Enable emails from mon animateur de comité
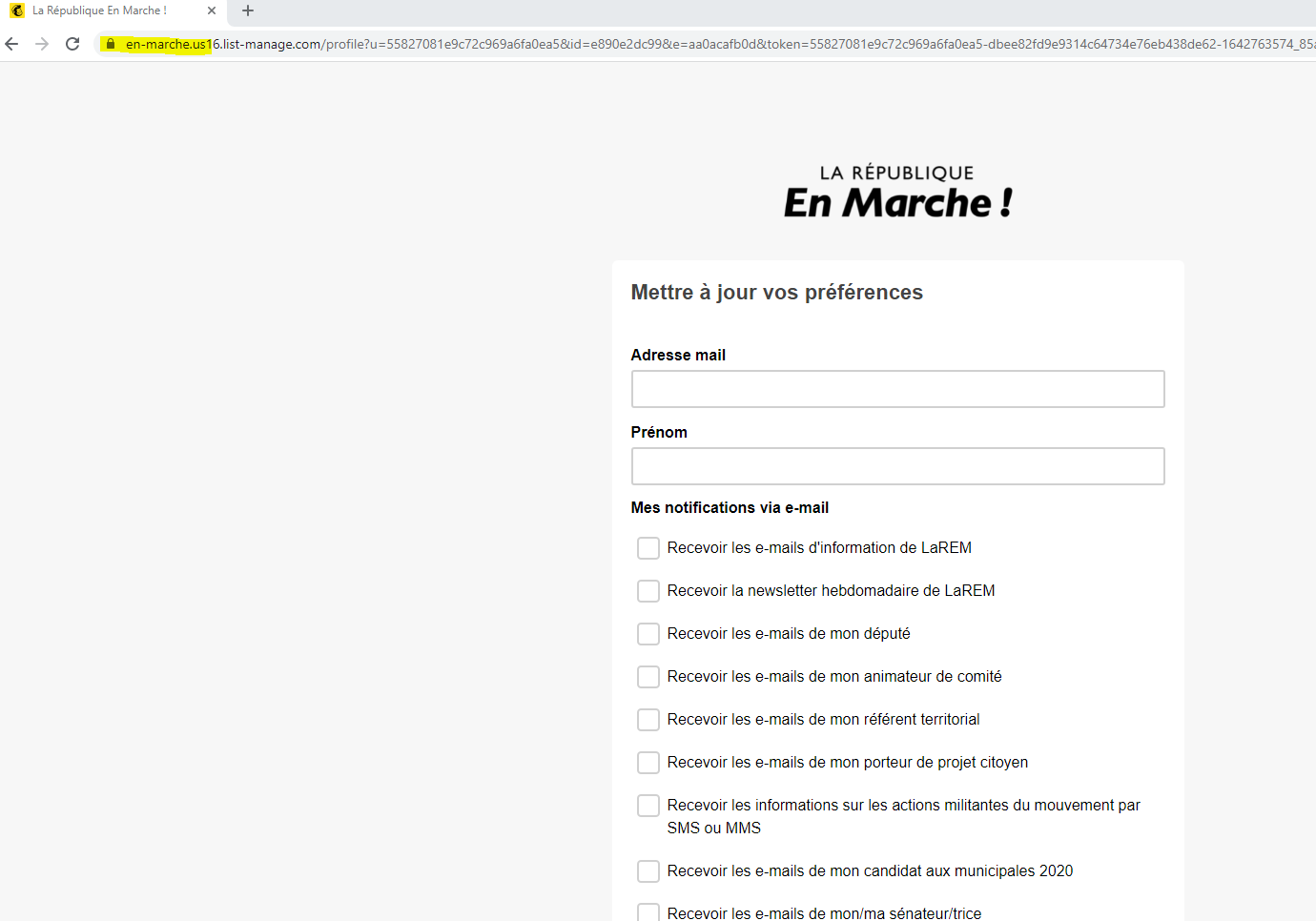 (x=648, y=677)
